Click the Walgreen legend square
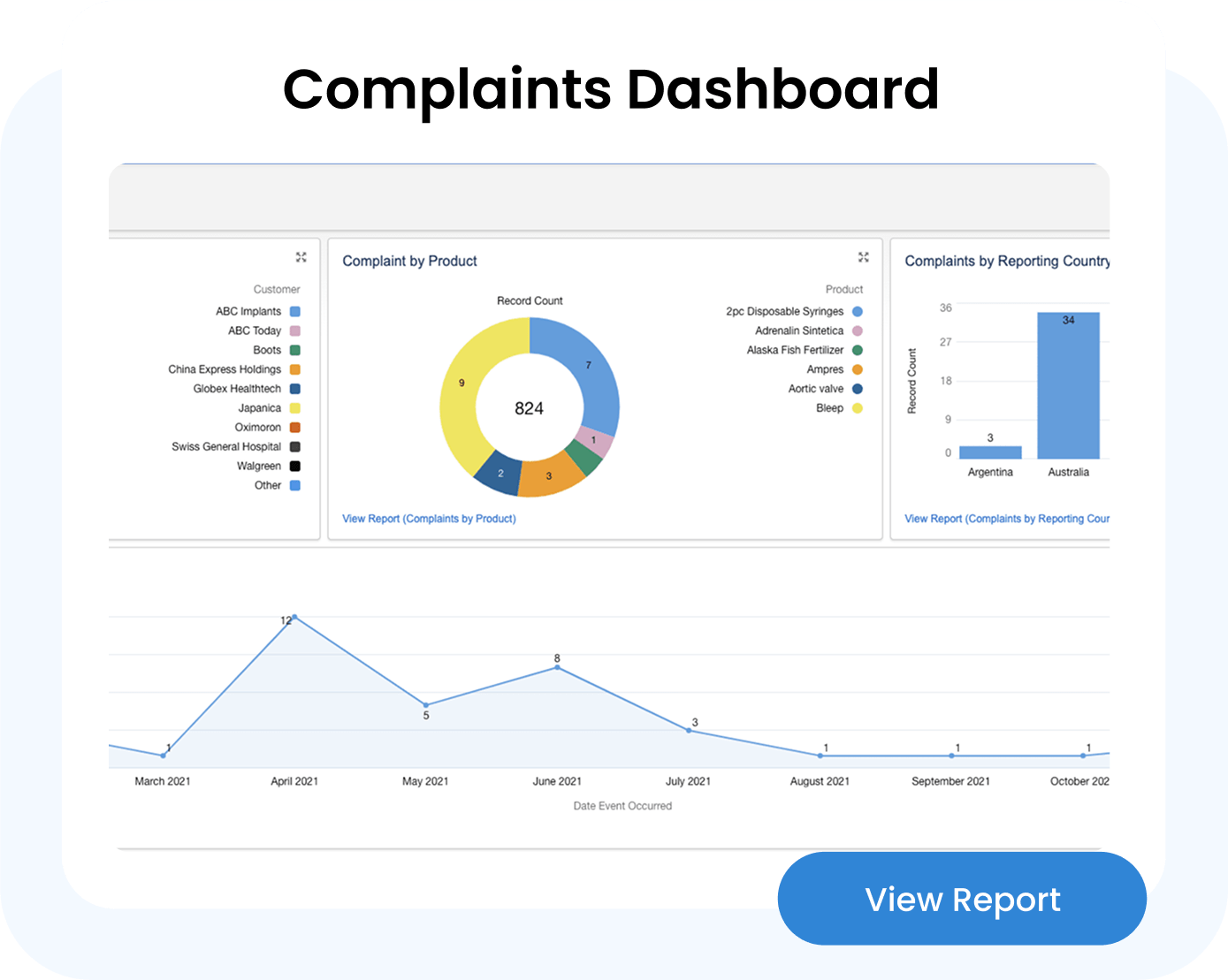1228x980 pixels. coord(295,466)
